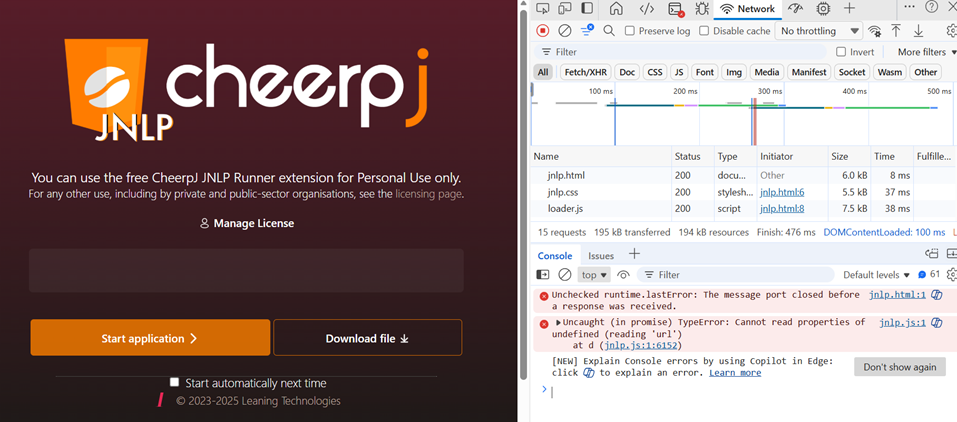Sort requests by Name column header
The width and height of the screenshot is (957, 422).
pos(601,156)
